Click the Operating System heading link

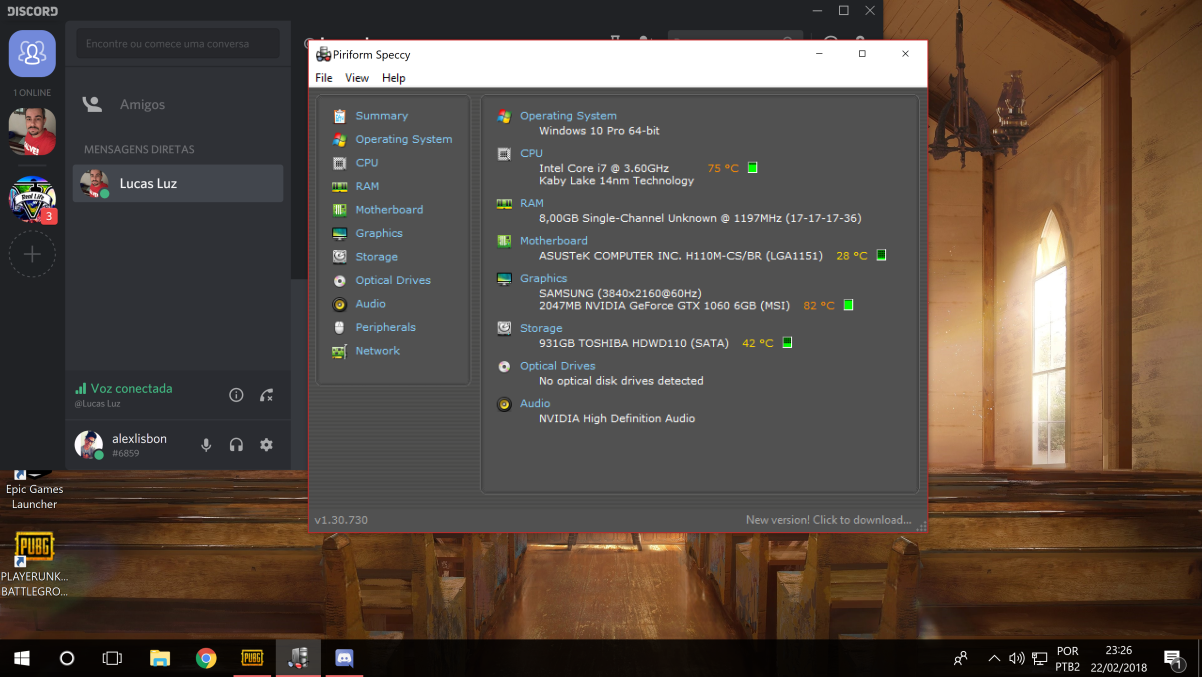pos(568,116)
